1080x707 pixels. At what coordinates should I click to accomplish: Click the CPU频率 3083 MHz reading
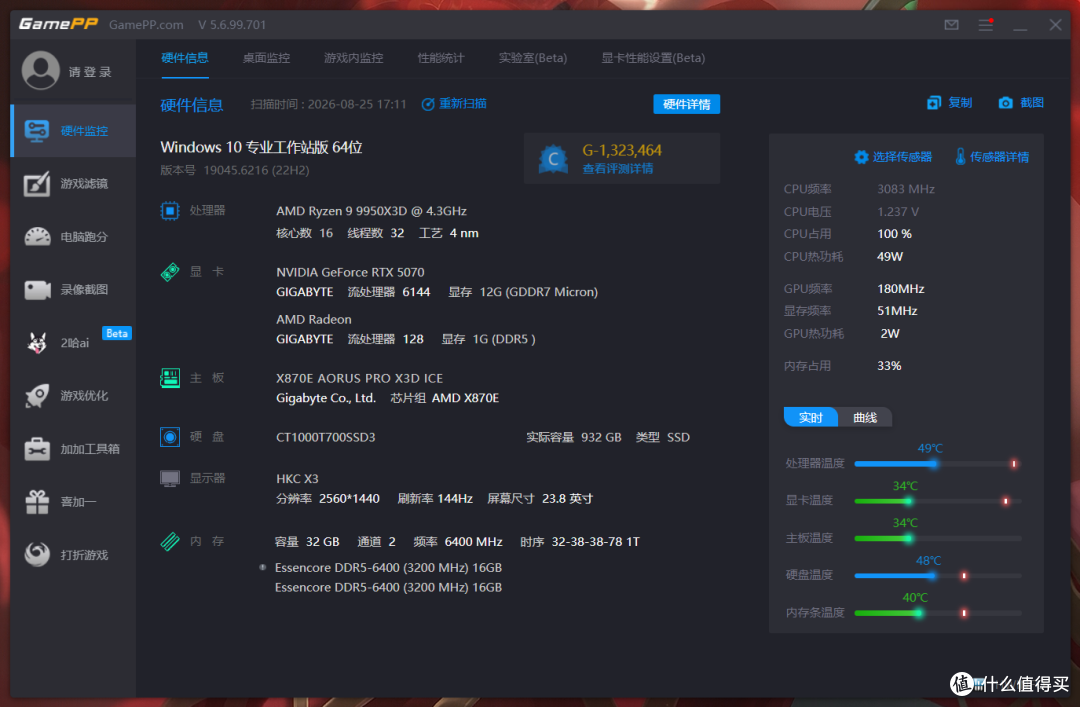click(x=859, y=189)
